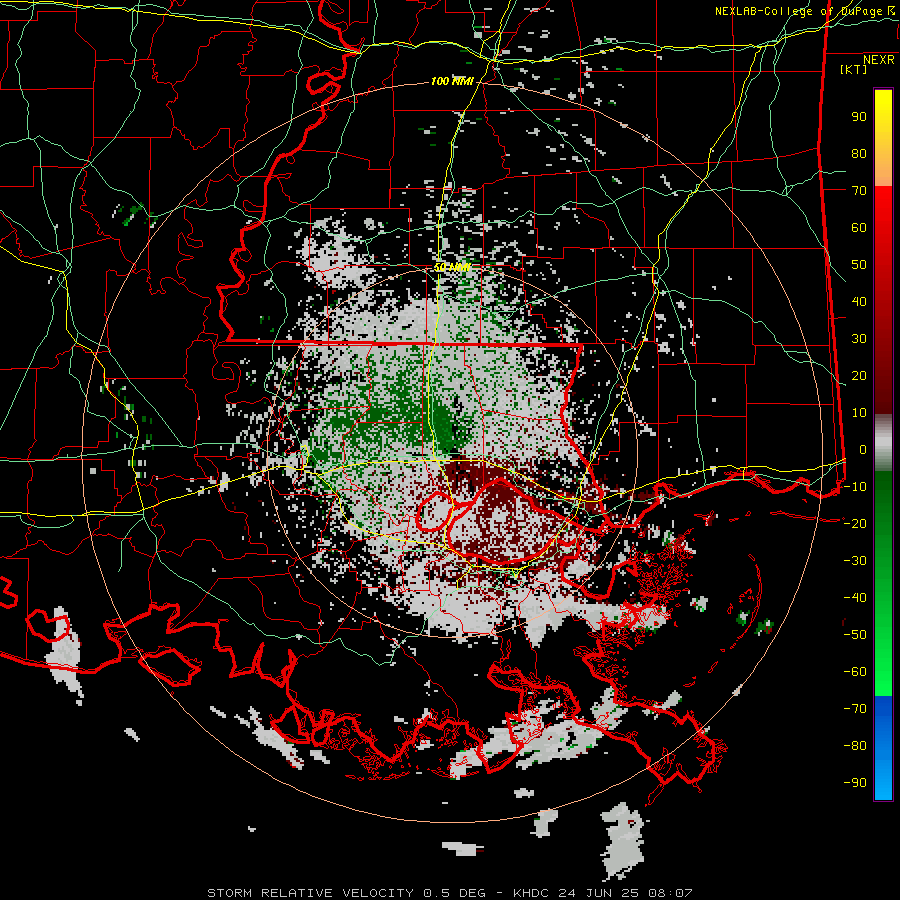
Task: Click the STORM RELATIVE VELOCITY caption text
Action: 310,893
